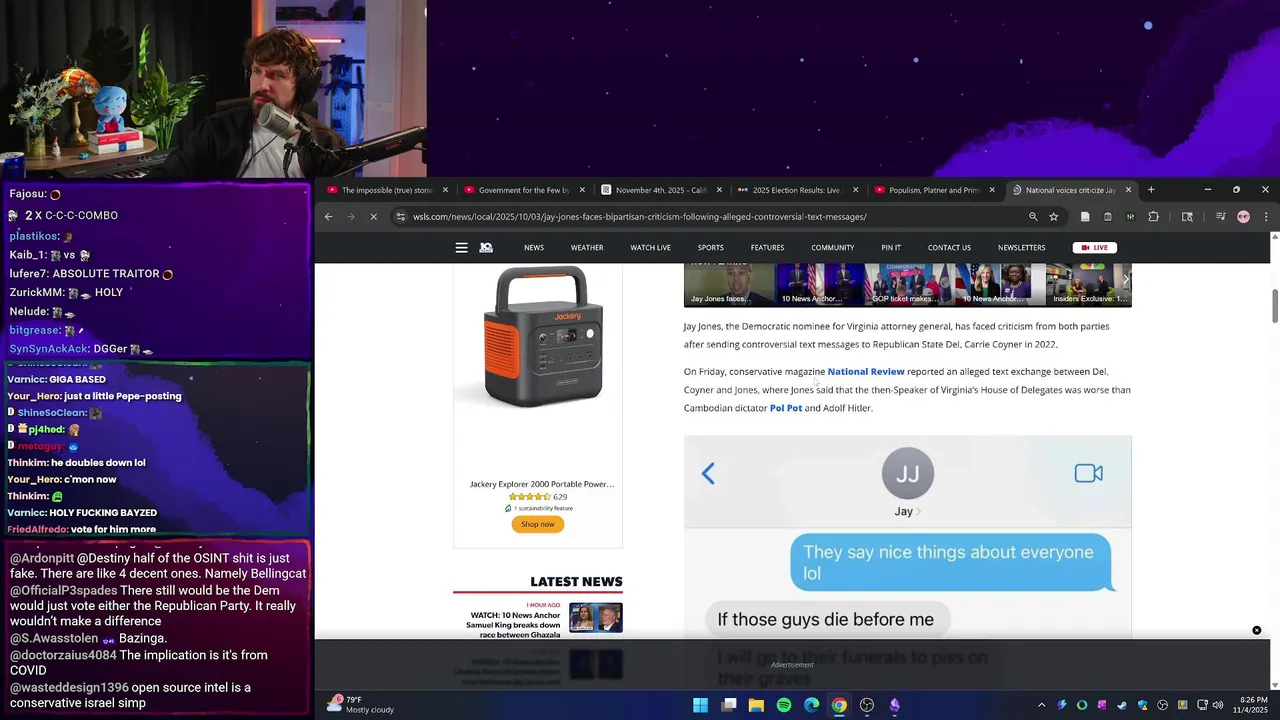The height and width of the screenshot is (720, 1280).
Task: Open the COMMUNITY menu item
Action: coord(833,247)
